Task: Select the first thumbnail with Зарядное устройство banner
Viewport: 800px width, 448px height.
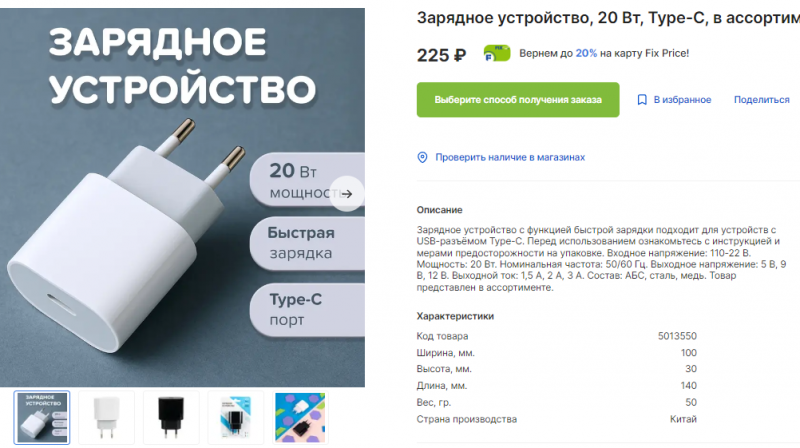Action: [x=42, y=417]
